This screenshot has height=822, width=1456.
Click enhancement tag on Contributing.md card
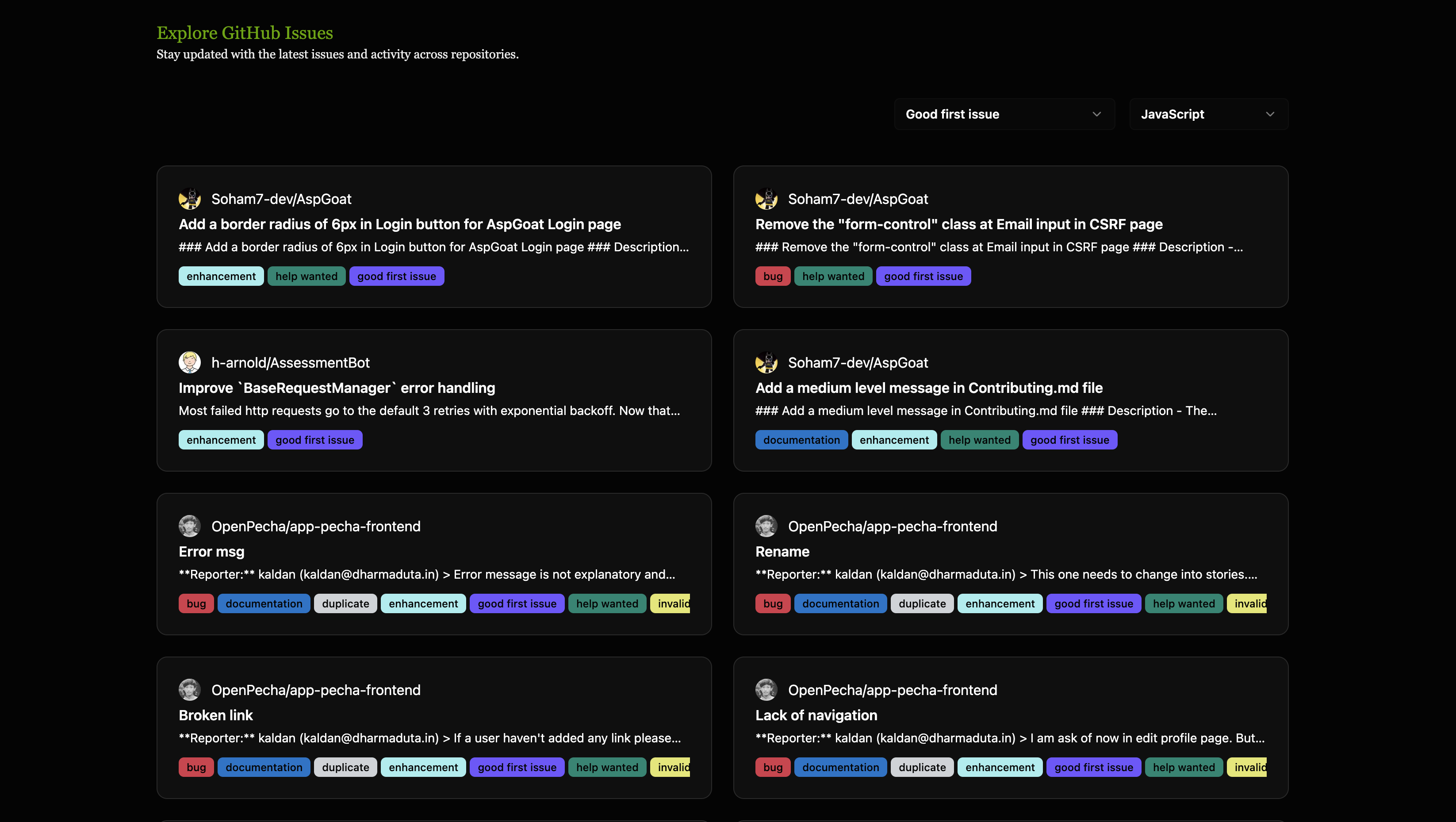coord(894,440)
